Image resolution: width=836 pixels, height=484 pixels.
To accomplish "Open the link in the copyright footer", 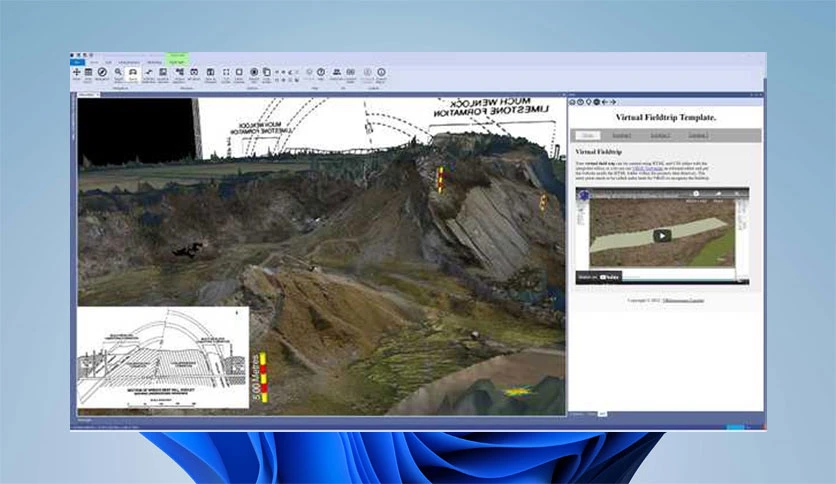I will coord(683,300).
